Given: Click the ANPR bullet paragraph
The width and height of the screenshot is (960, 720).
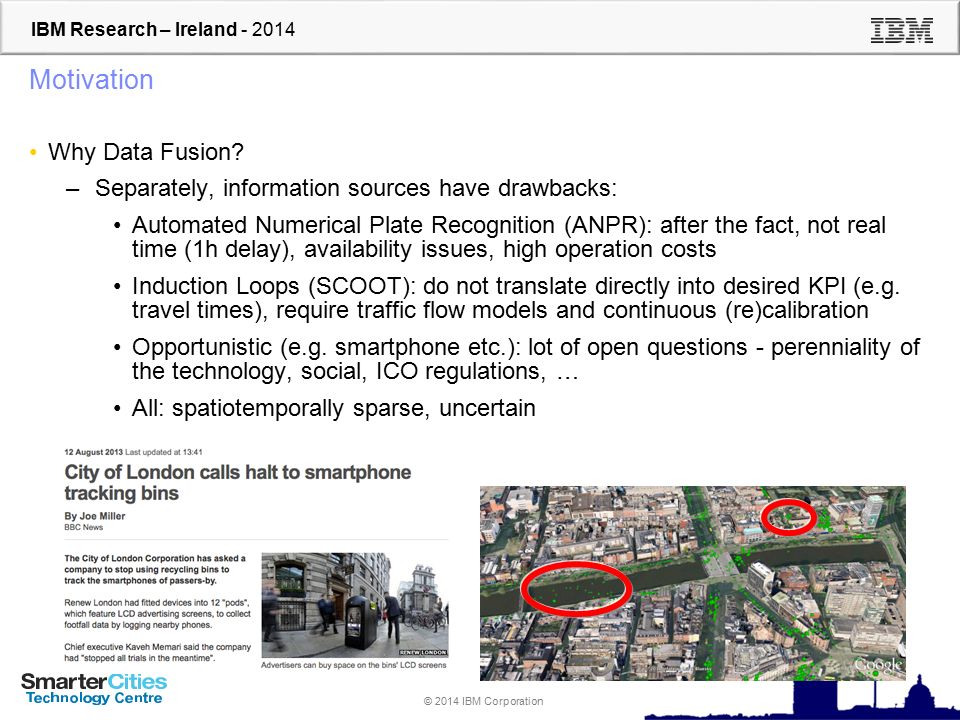Looking at the screenshot, I should pos(508,237).
